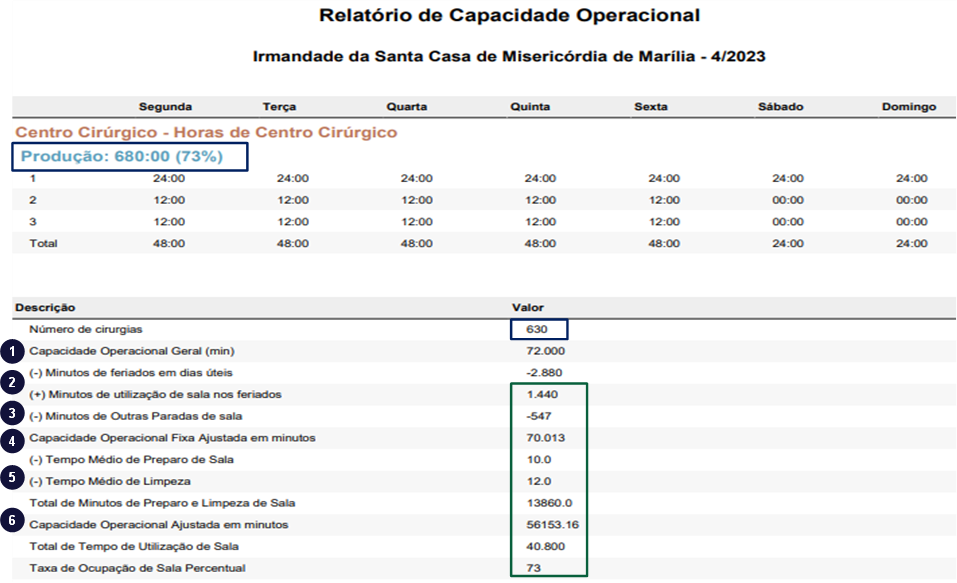Select the value -547
This screenshot has width=957, height=583.
click(x=539, y=416)
